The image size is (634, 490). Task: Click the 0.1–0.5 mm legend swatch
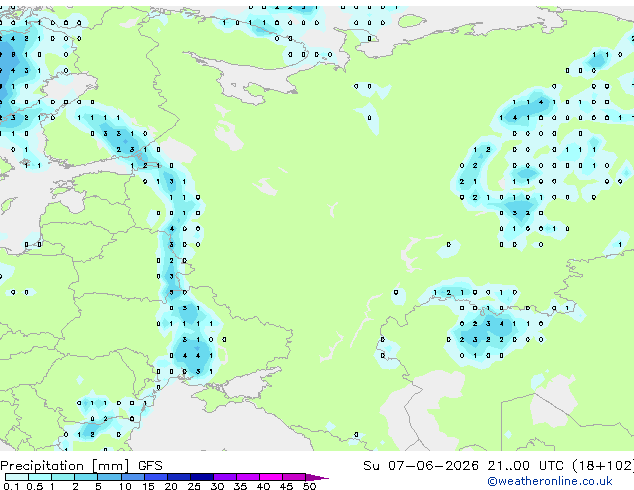17,477
